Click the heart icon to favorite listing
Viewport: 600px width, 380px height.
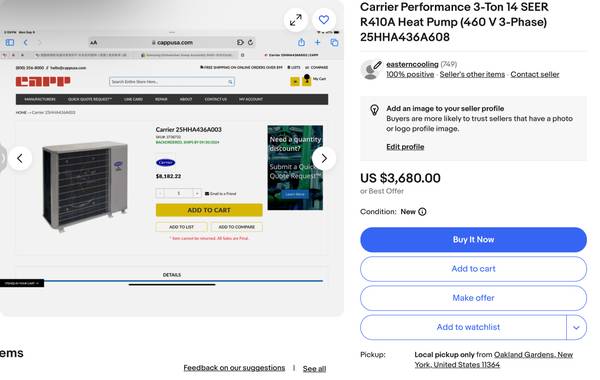click(x=324, y=20)
